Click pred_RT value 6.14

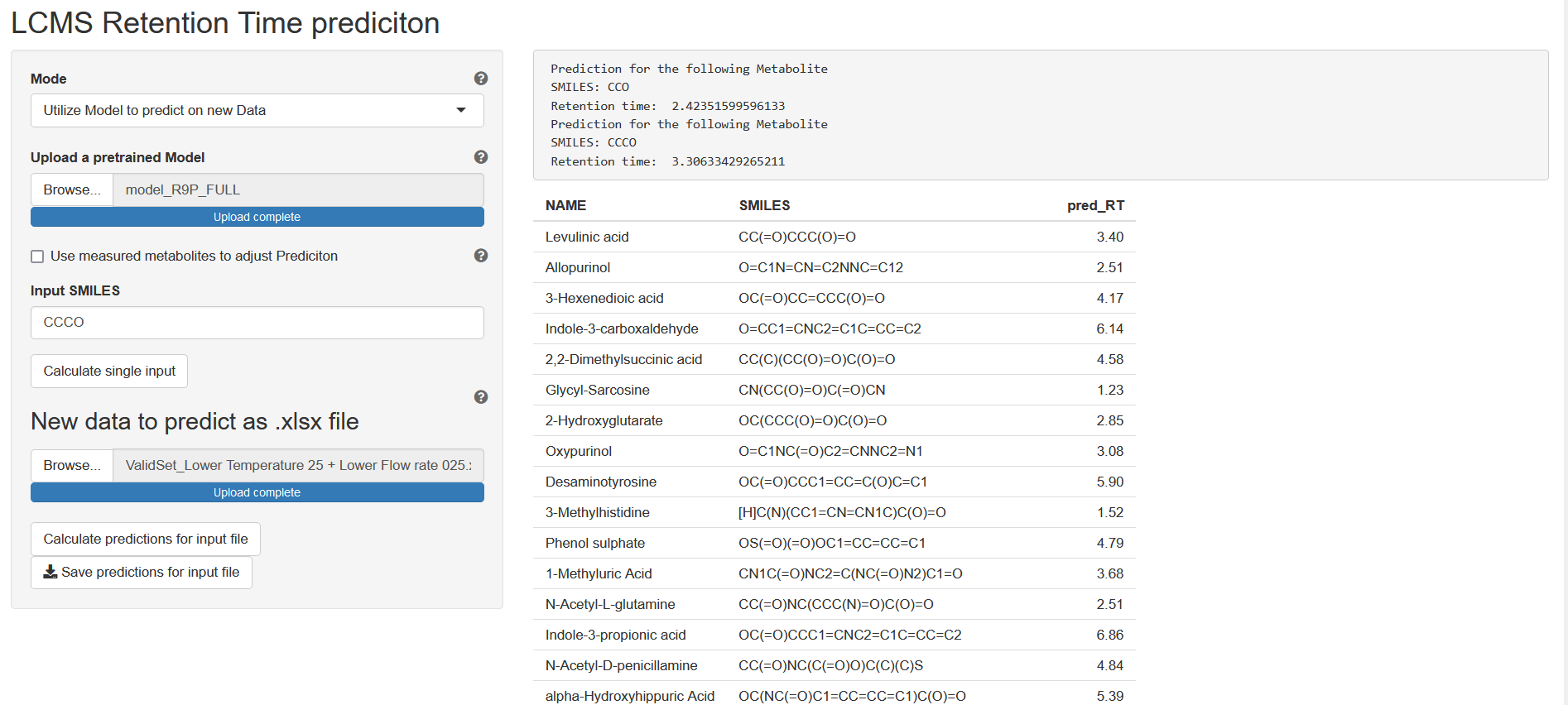pyautogui.click(x=1110, y=329)
